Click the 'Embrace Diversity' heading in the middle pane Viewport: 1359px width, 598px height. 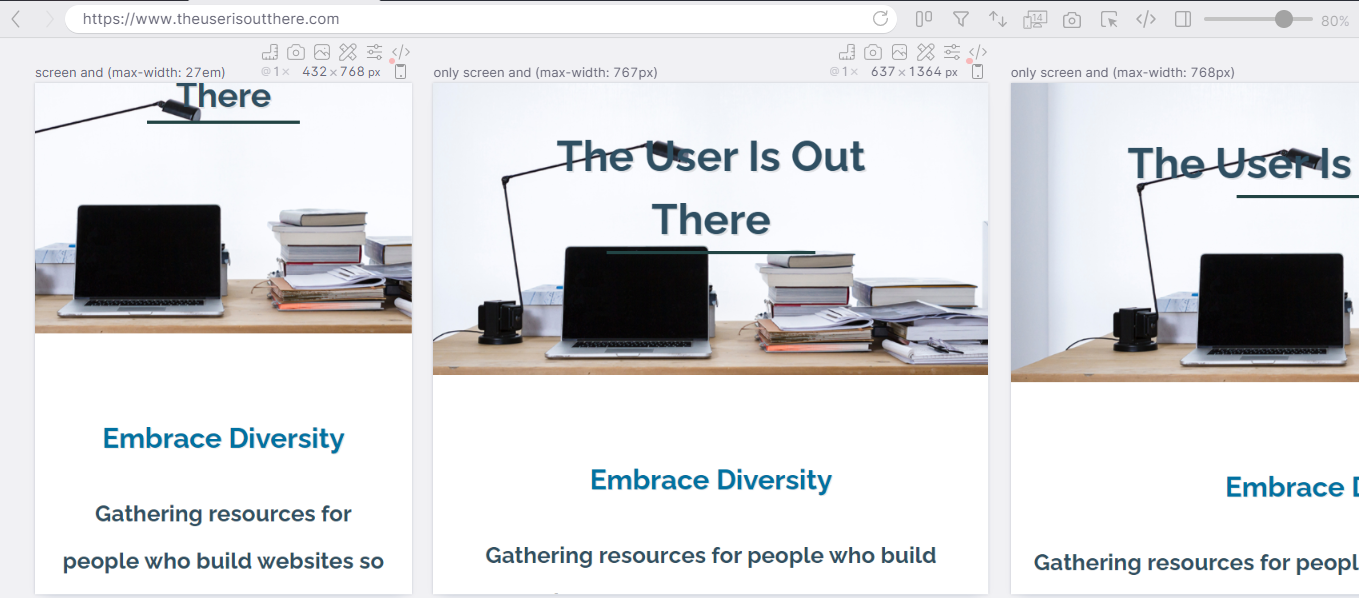pos(710,480)
